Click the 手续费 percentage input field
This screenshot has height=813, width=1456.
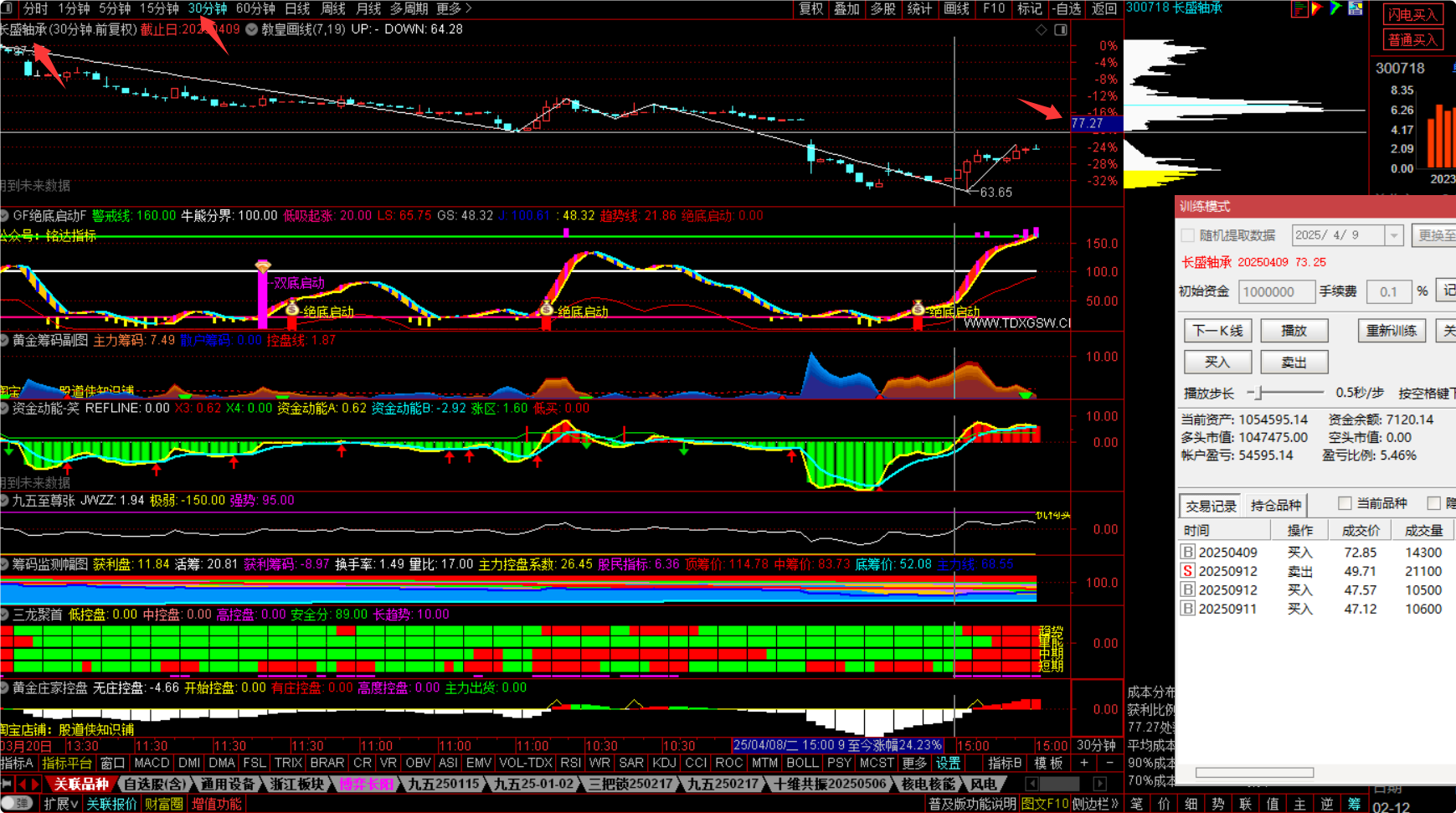[1388, 291]
